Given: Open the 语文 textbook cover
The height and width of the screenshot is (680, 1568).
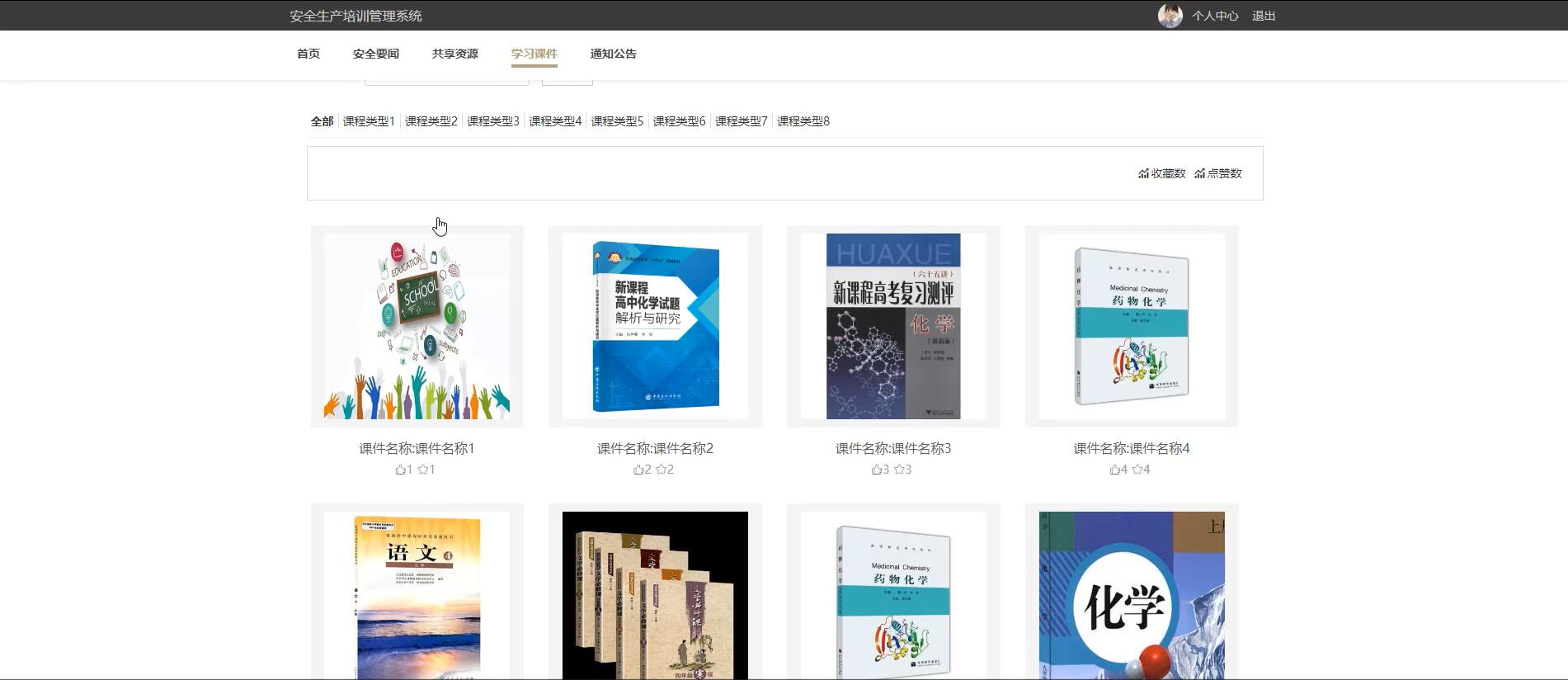Looking at the screenshot, I should (417, 595).
